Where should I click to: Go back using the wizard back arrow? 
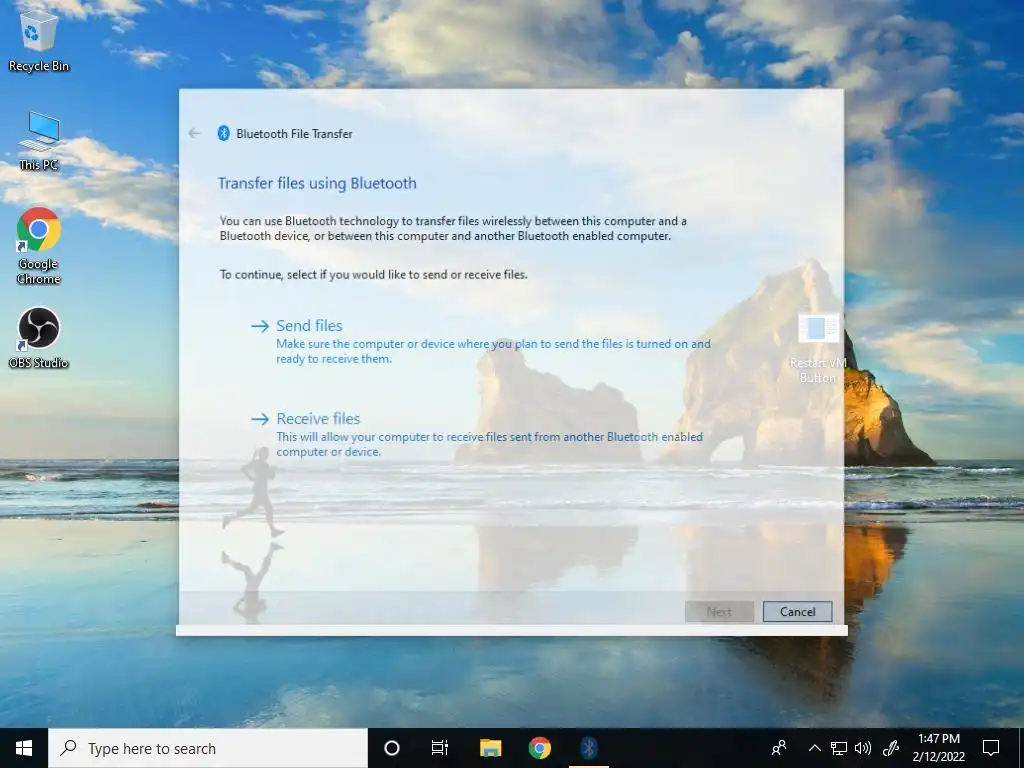pos(194,133)
